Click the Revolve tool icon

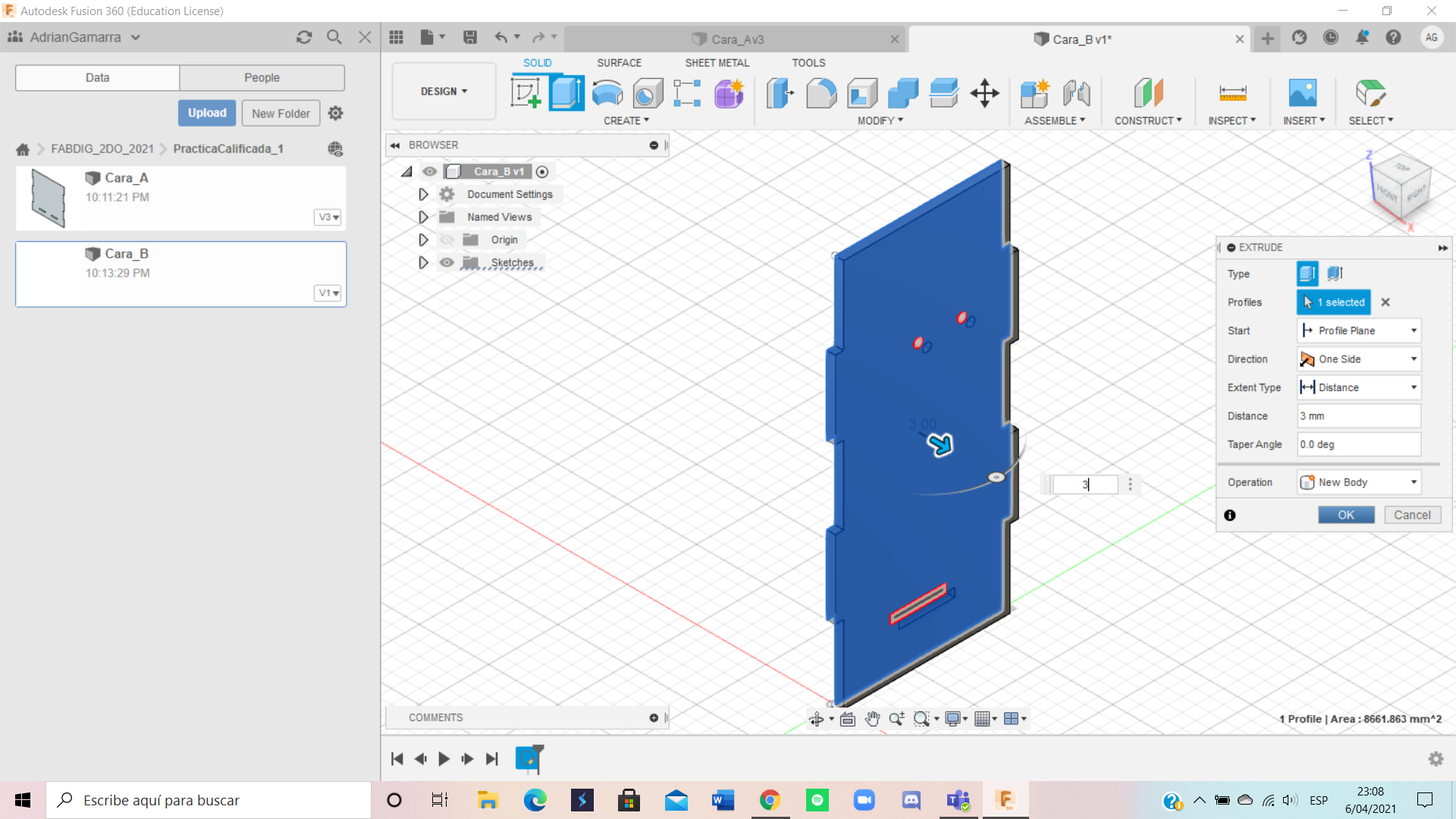click(607, 93)
